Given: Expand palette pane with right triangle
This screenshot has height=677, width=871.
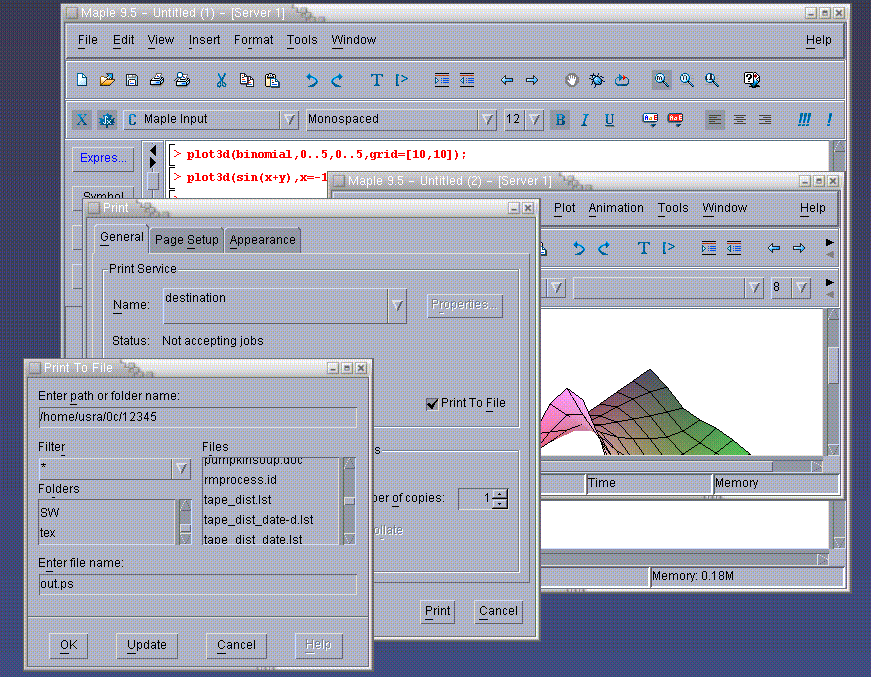Looking at the screenshot, I should (153, 162).
